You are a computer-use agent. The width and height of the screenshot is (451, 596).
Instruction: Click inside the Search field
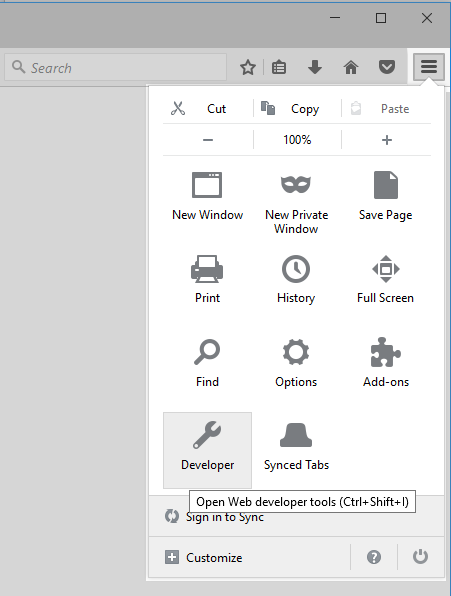click(116, 67)
